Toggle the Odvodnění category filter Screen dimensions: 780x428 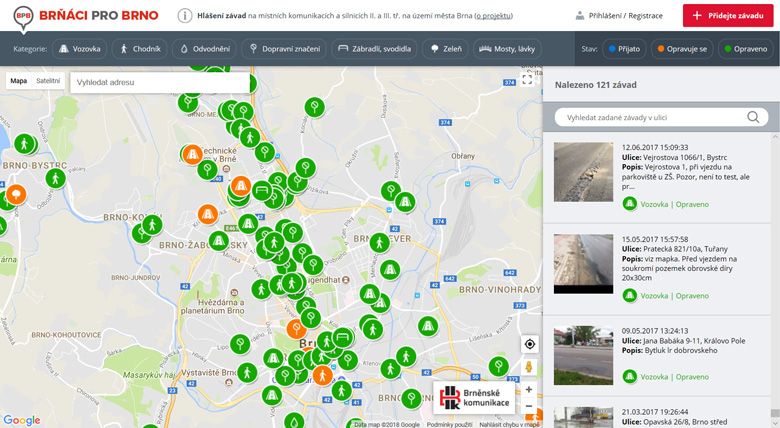point(205,49)
